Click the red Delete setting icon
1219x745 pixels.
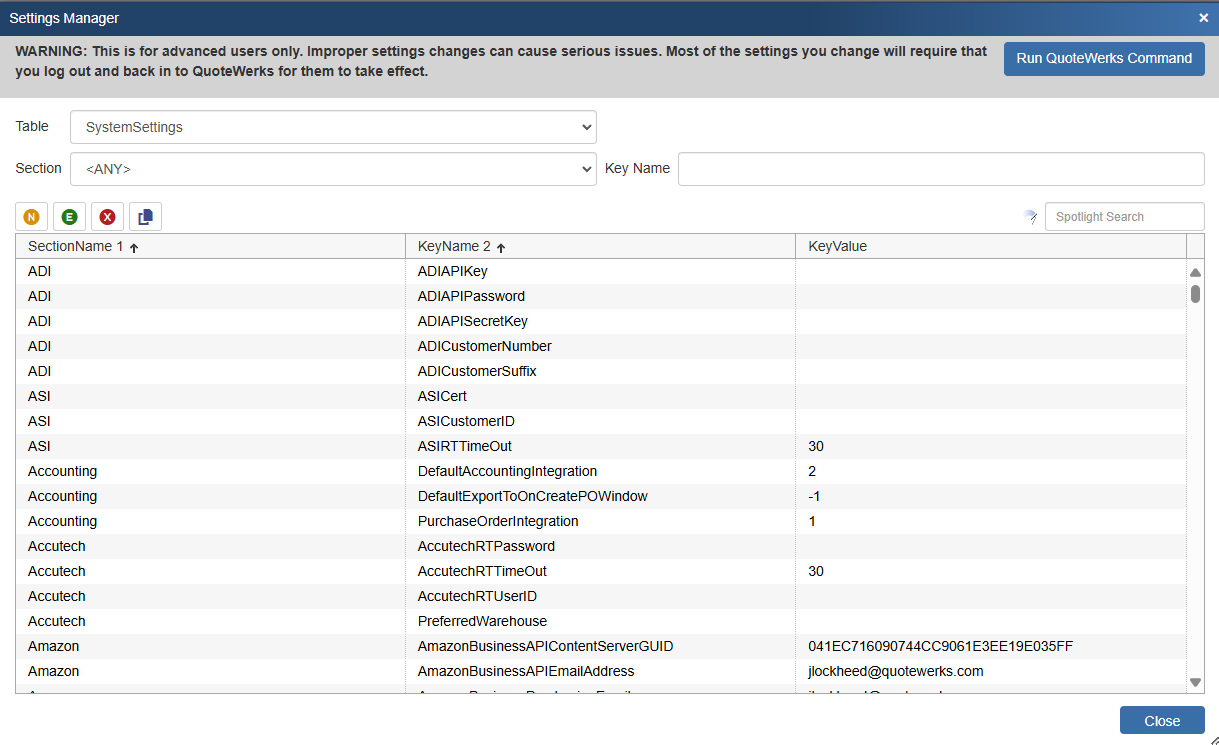tap(107, 217)
